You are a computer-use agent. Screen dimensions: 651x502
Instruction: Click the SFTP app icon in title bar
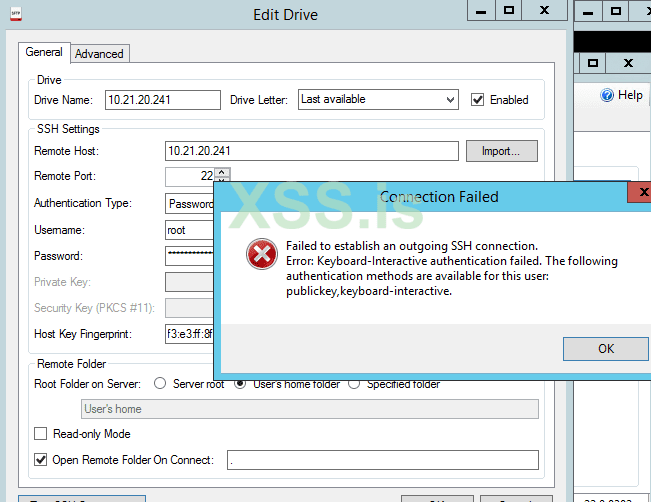16,14
